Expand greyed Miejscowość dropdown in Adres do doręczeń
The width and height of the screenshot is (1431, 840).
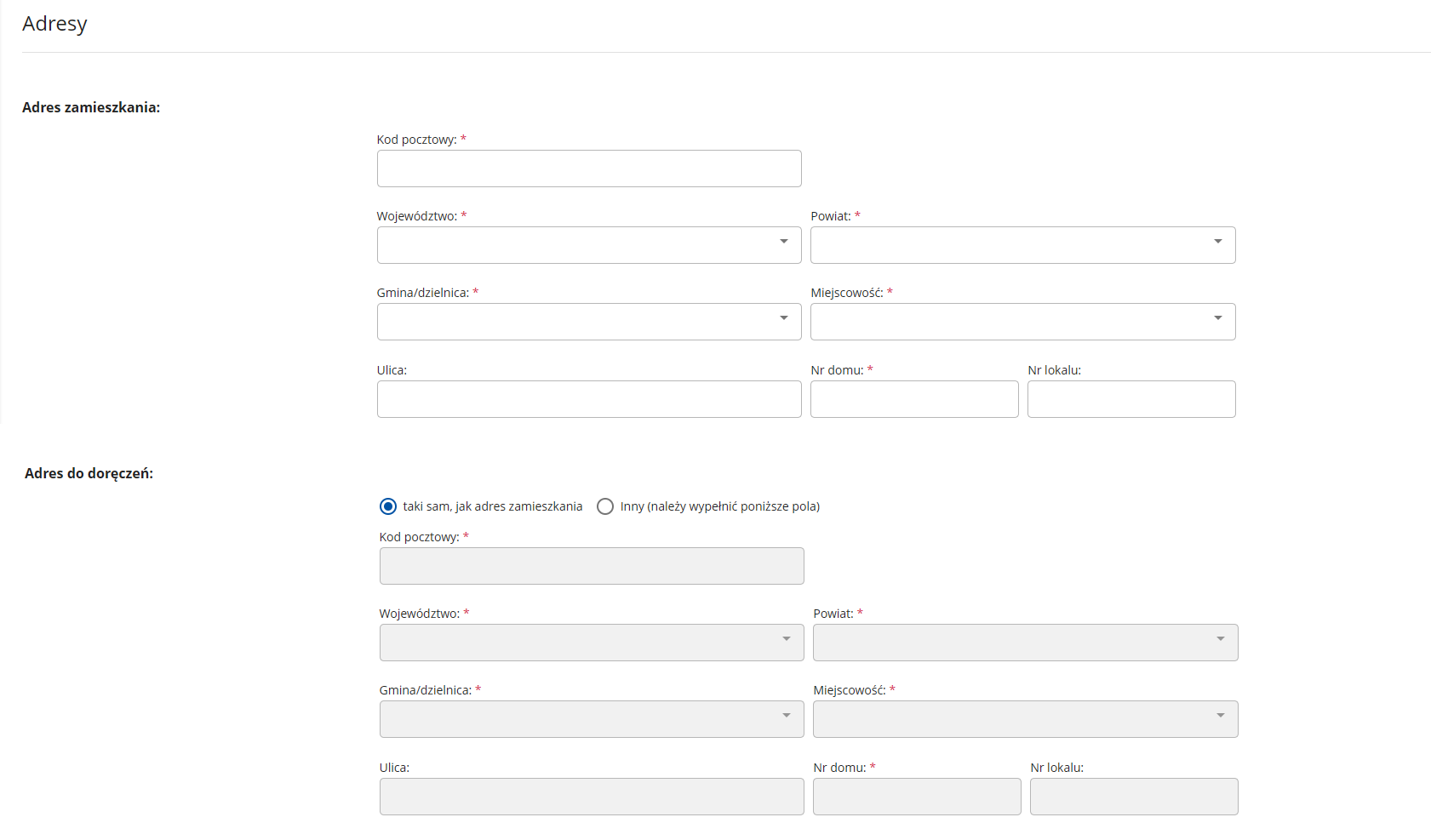[1025, 719]
